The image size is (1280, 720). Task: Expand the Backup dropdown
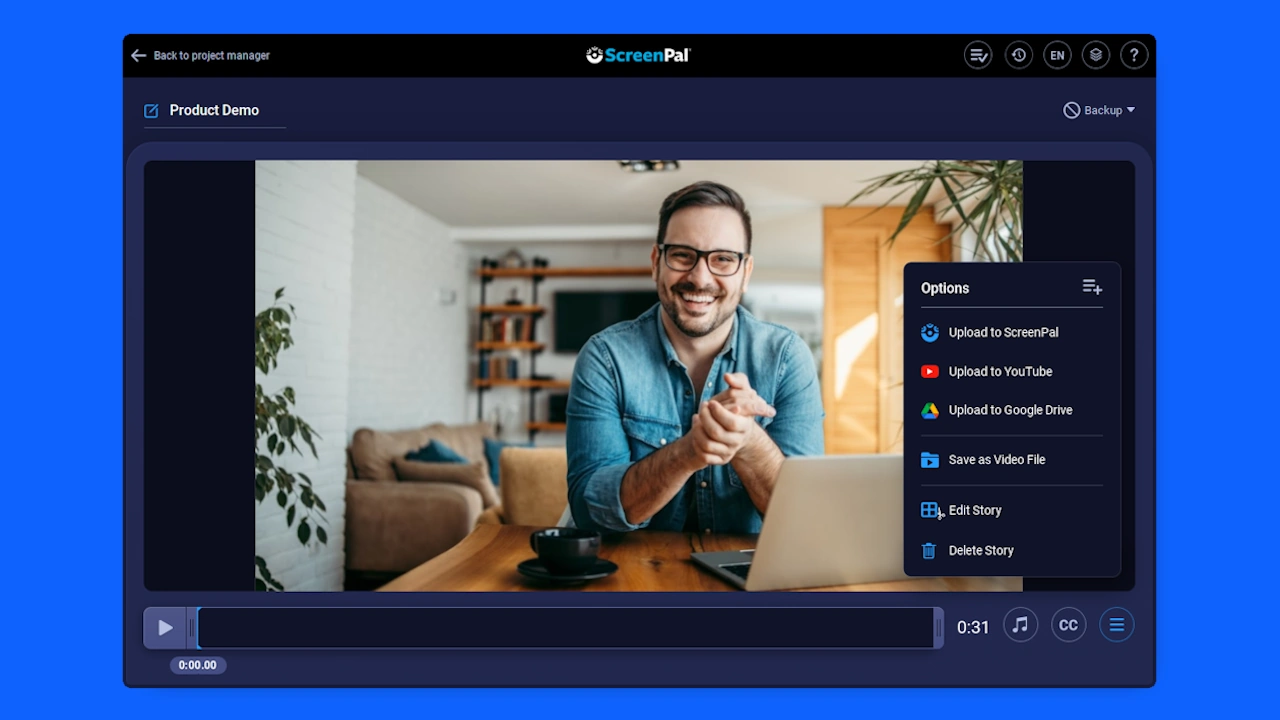pos(1100,110)
